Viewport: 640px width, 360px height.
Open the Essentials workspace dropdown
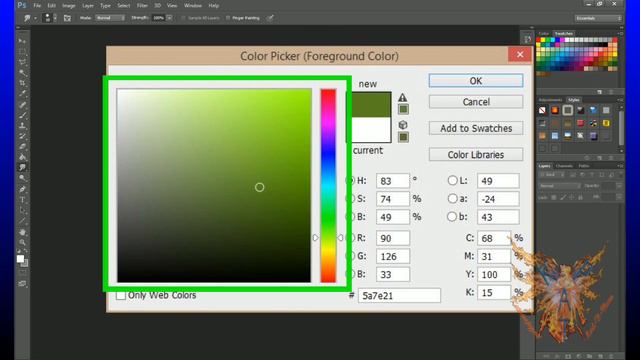pyautogui.click(x=599, y=18)
